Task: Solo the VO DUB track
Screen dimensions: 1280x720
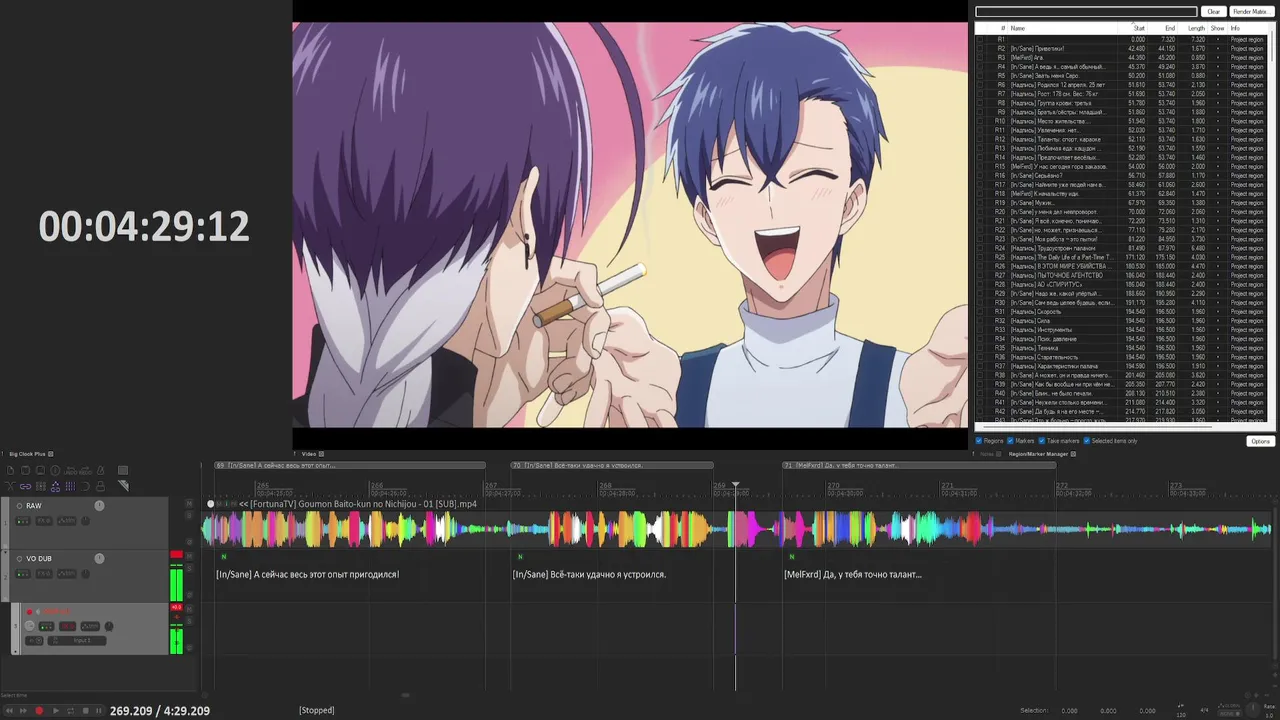Action: pos(189,568)
